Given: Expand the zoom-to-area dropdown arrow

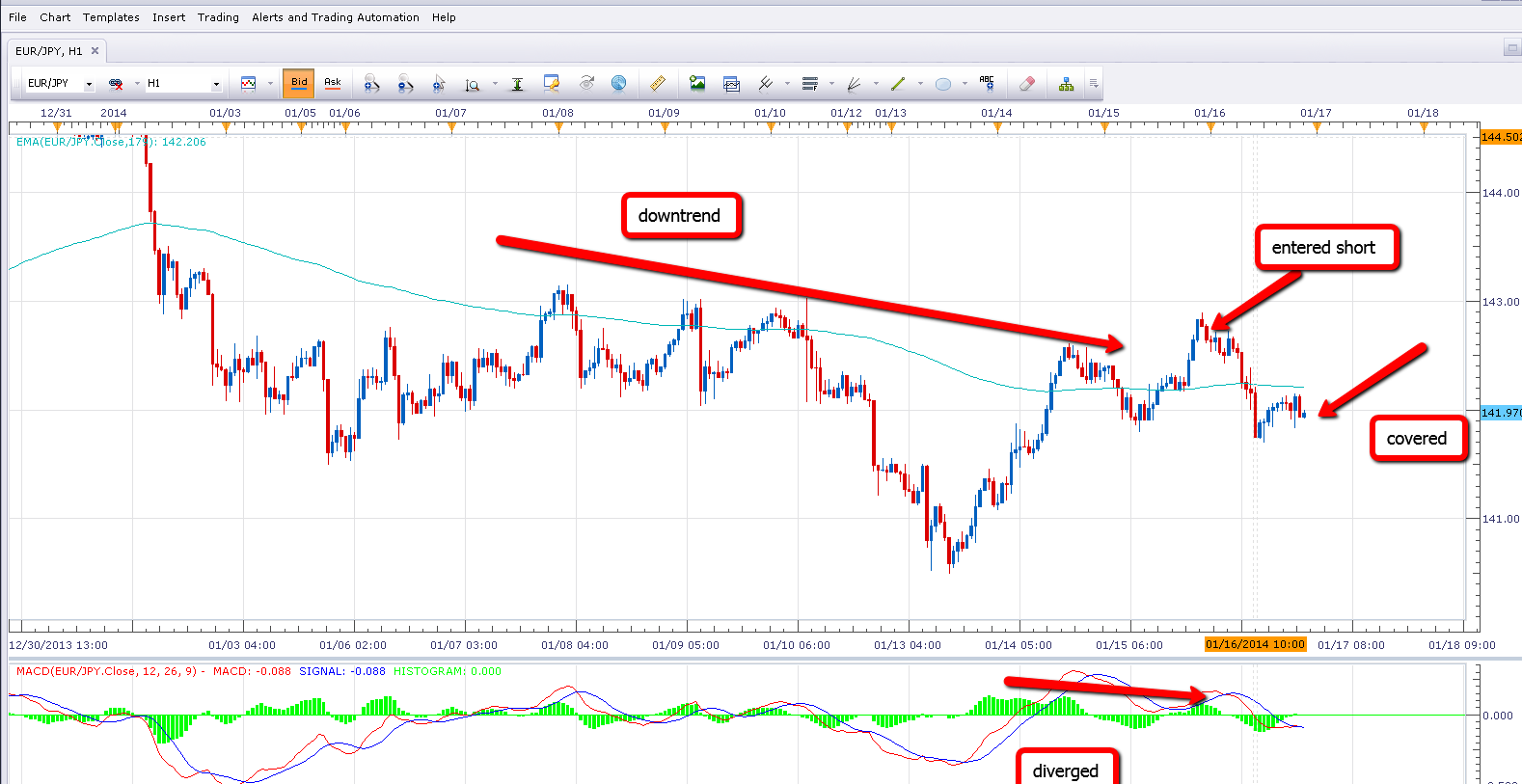Looking at the screenshot, I should pos(495,84).
